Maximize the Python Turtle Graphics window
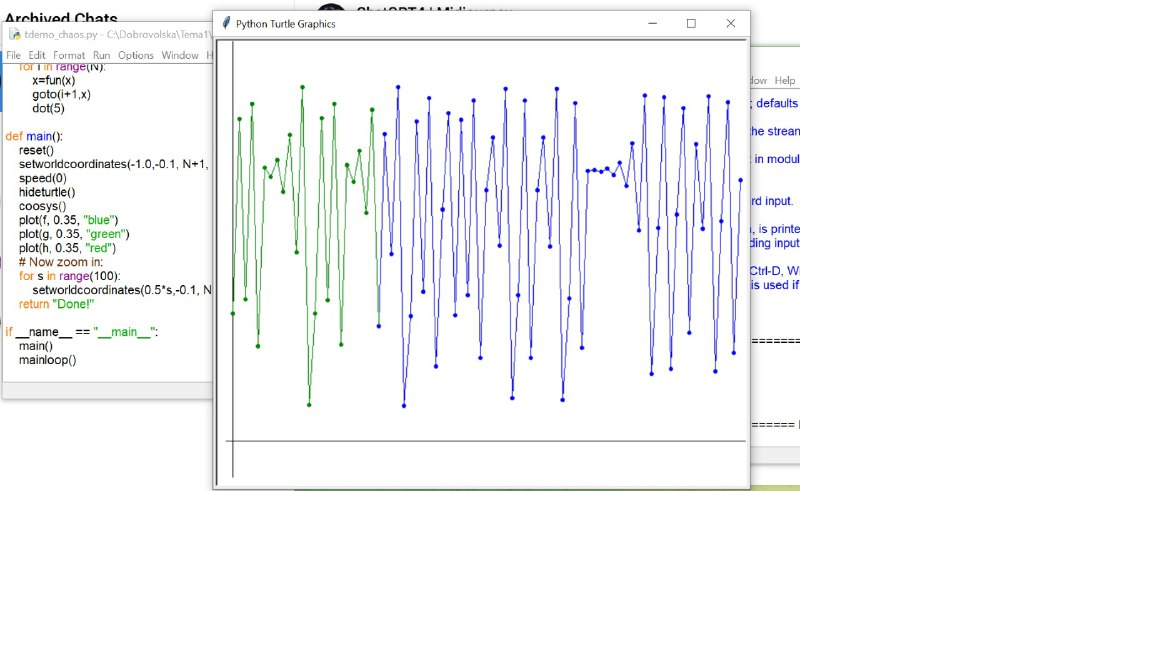Screen dimensions: 1152x648 [691, 23]
